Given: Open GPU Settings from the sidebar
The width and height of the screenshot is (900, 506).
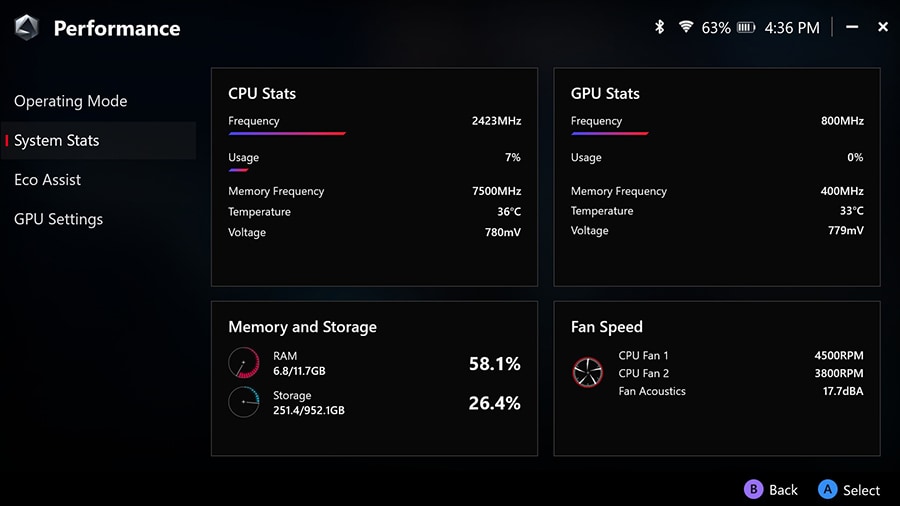Looking at the screenshot, I should click(59, 219).
